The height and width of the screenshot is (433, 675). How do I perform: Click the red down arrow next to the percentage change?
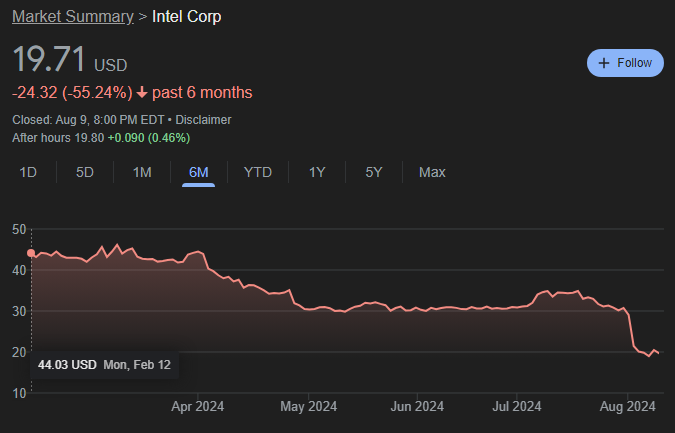click(x=142, y=93)
